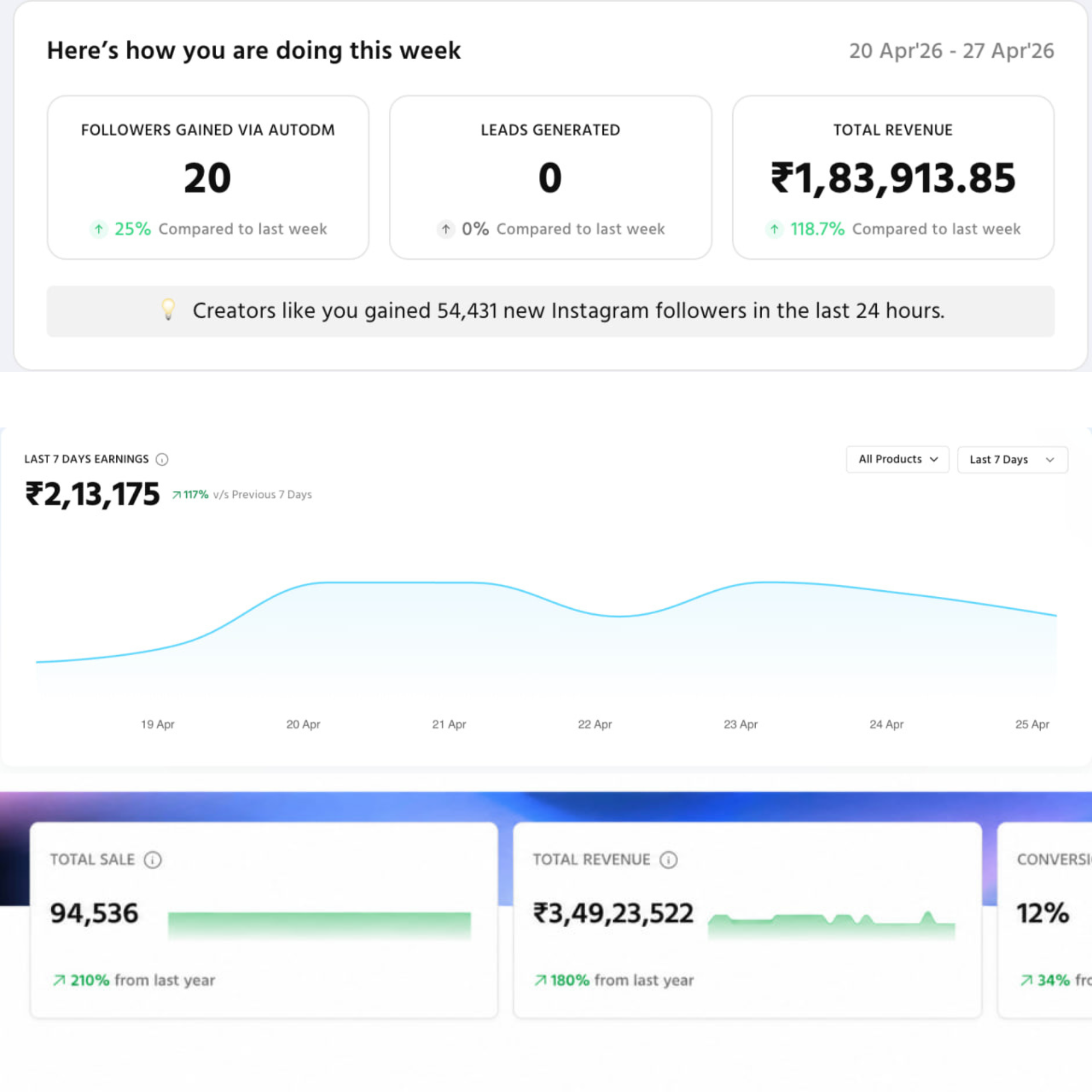Click the chevron in the Last 7 Days selector

1049,460
